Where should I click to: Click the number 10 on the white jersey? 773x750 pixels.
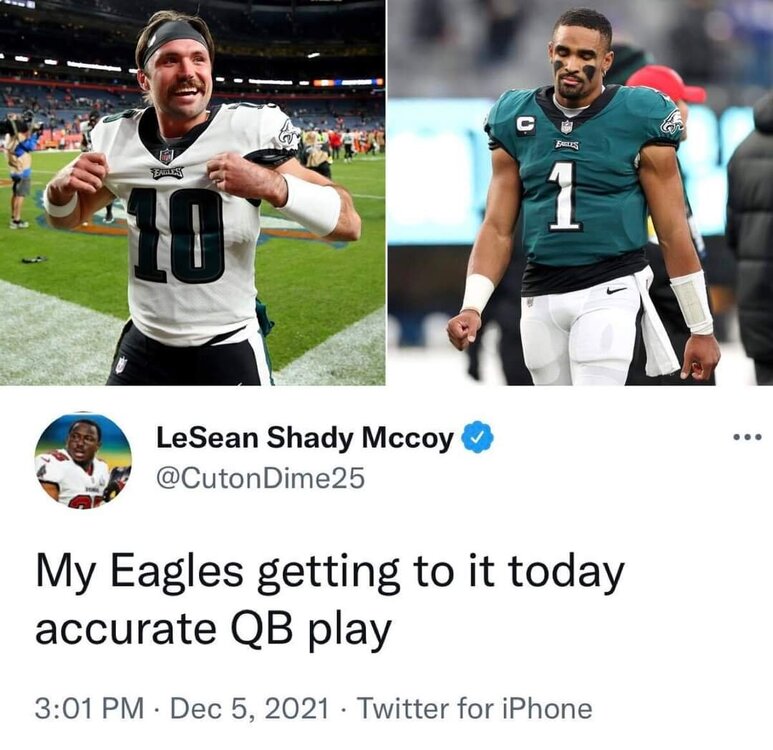point(177,236)
